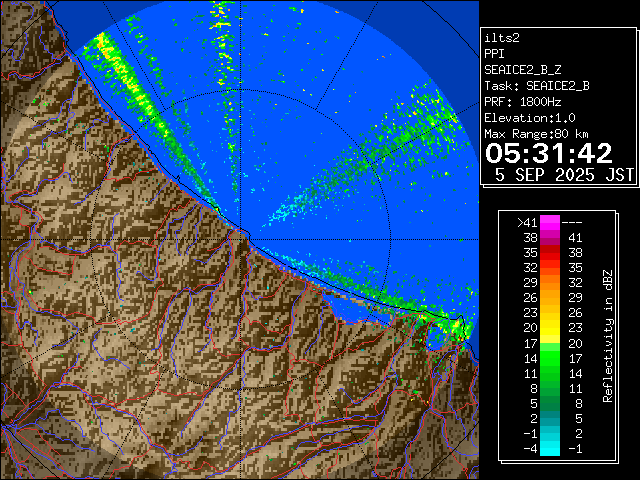Viewport: 640px width, 480px height.
Task: Select the cyan -4 dBZ legend color
Action: point(550,447)
